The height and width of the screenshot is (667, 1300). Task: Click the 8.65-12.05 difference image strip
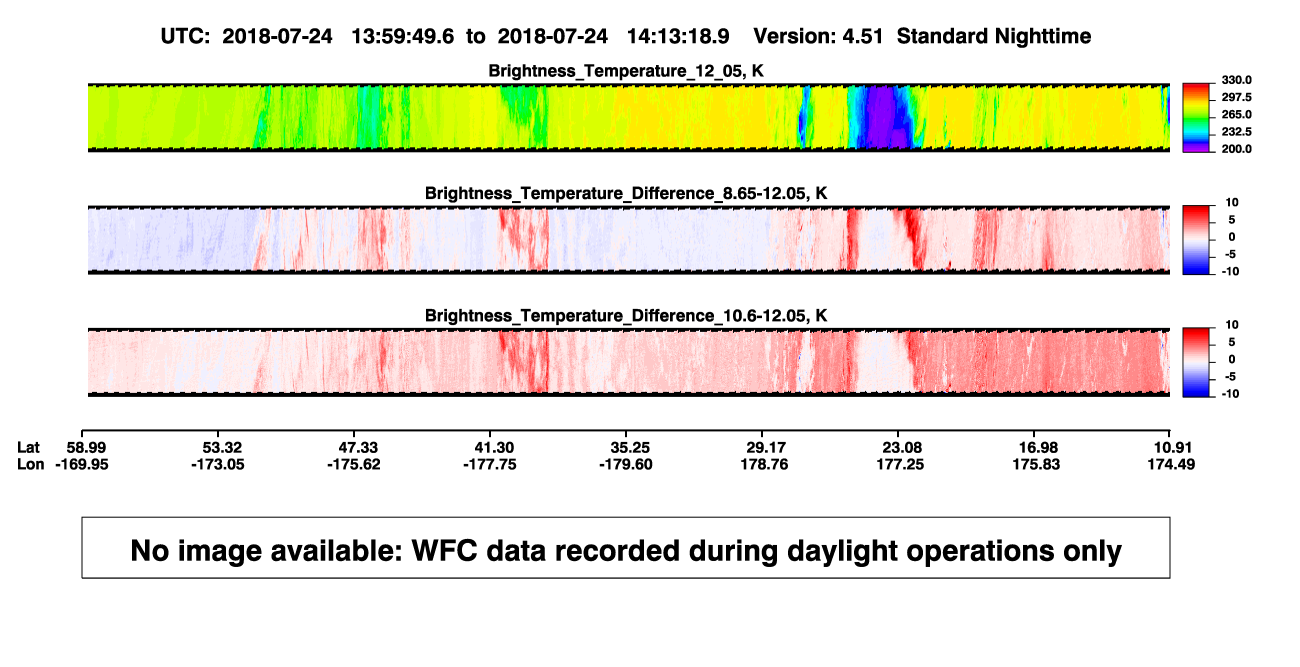[629, 240]
